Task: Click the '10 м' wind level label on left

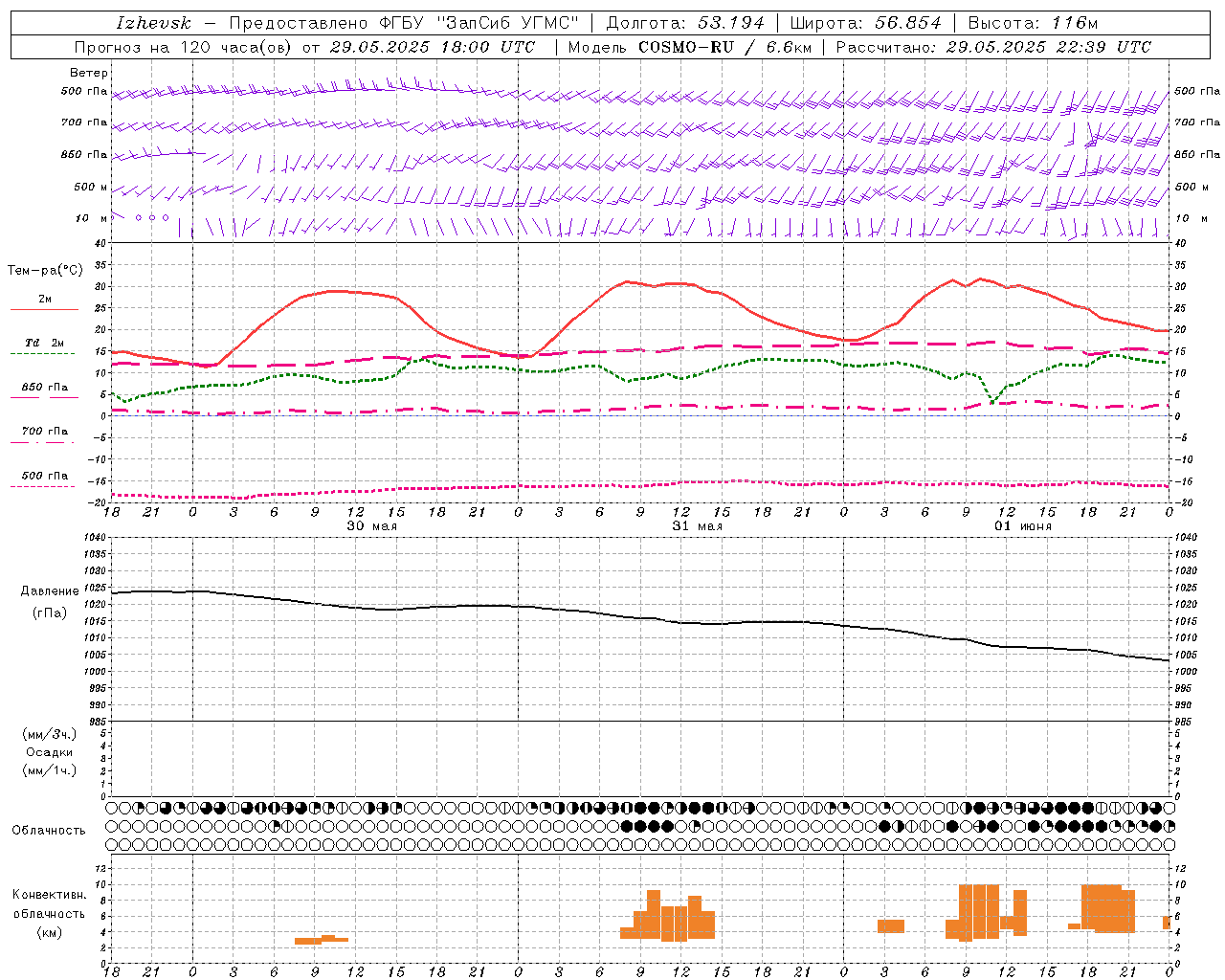Action: pos(92,218)
